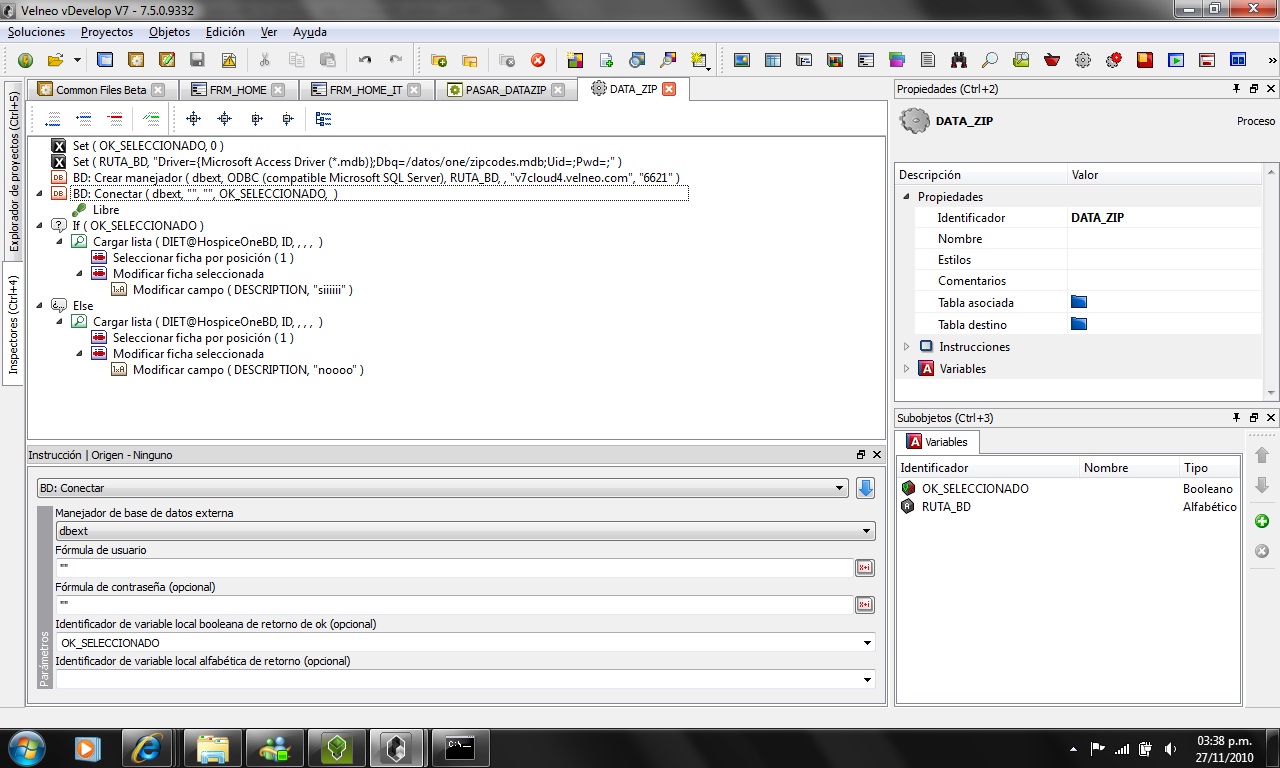Viewport: 1280px width, 768px height.
Task: Click the redo arrow icon
Action: (x=396, y=60)
